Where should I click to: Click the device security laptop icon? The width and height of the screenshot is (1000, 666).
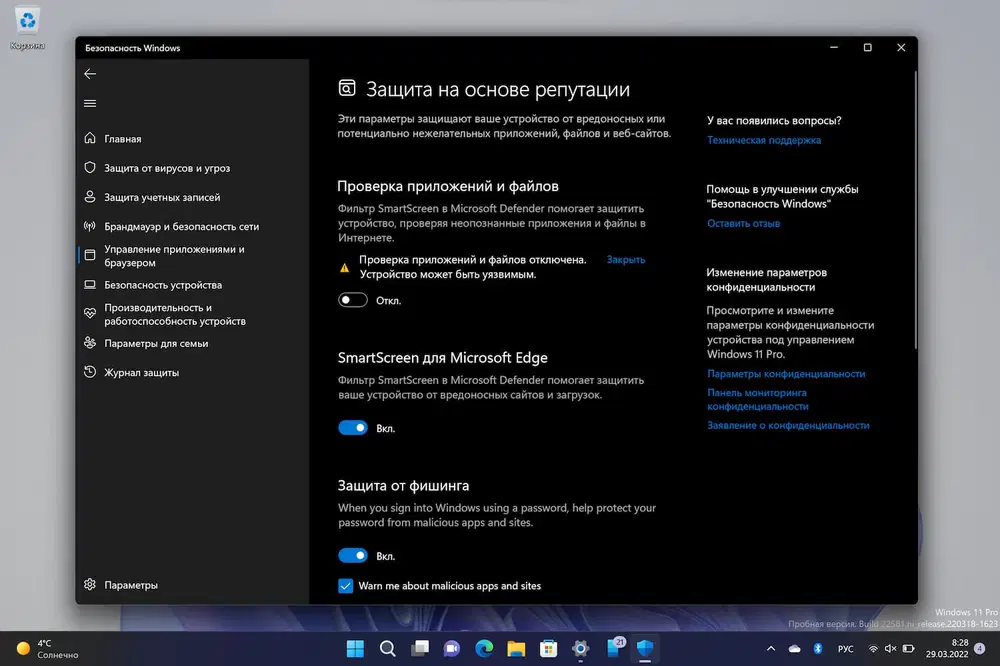click(90, 285)
